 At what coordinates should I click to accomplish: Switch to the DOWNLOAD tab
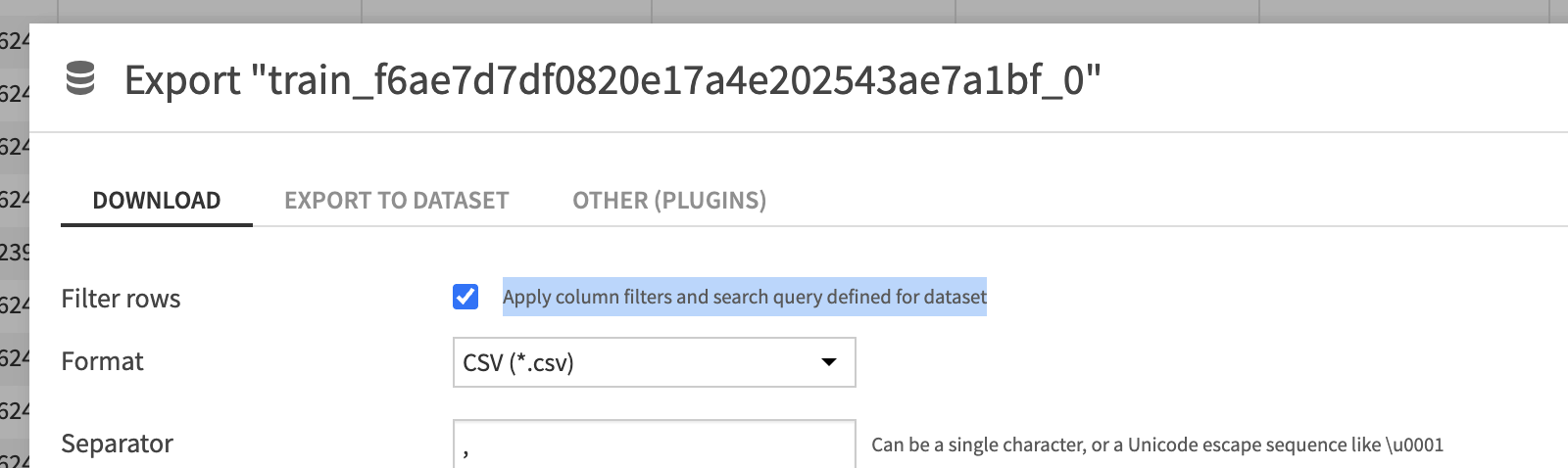click(157, 201)
